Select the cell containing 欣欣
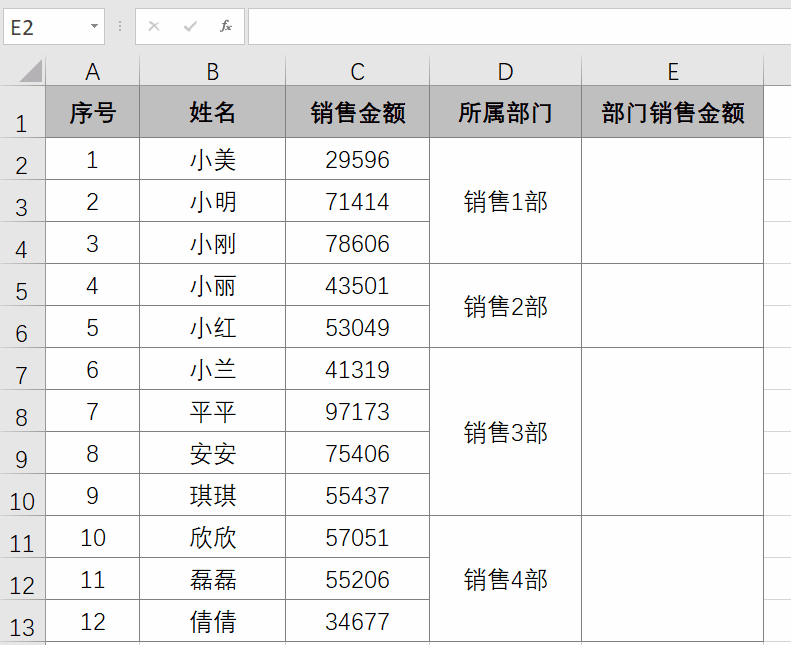 tap(212, 537)
